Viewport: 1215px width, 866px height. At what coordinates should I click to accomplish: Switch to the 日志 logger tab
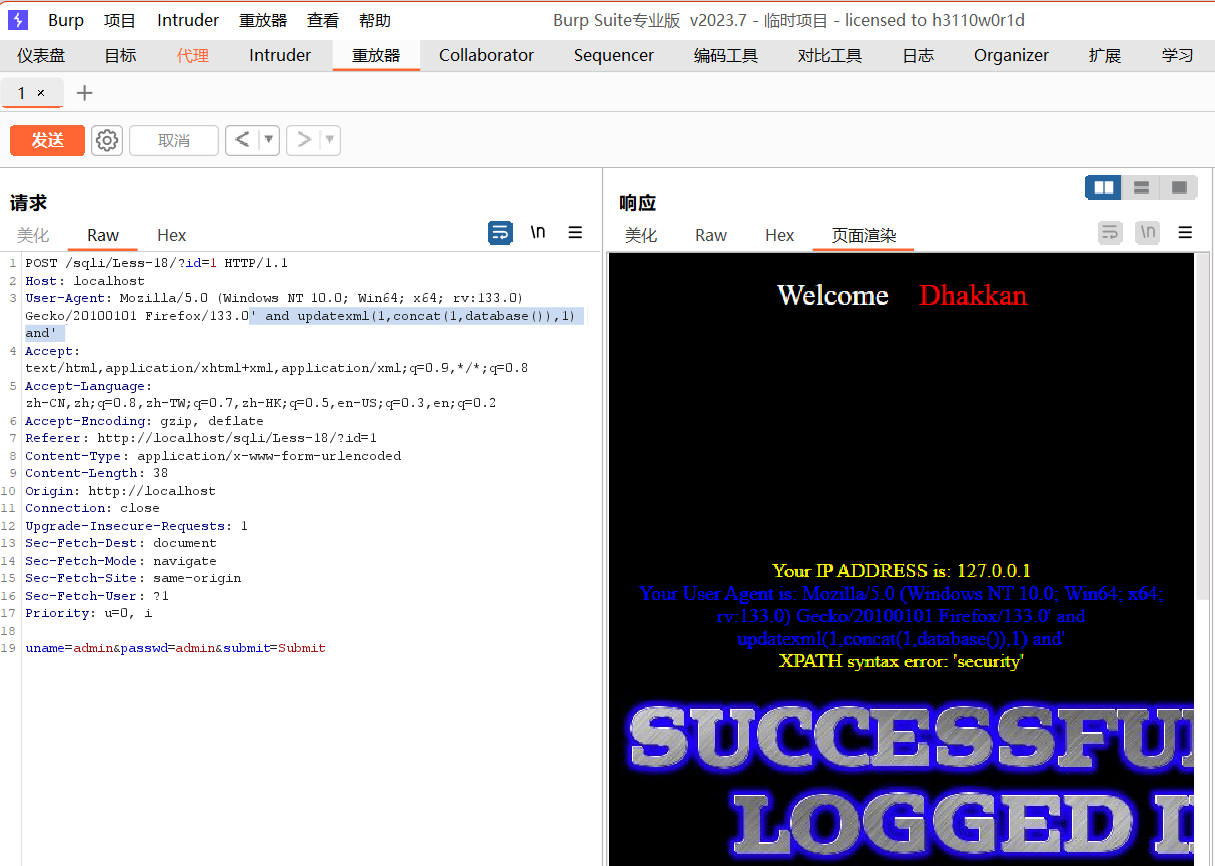pyautogui.click(x=918, y=56)
